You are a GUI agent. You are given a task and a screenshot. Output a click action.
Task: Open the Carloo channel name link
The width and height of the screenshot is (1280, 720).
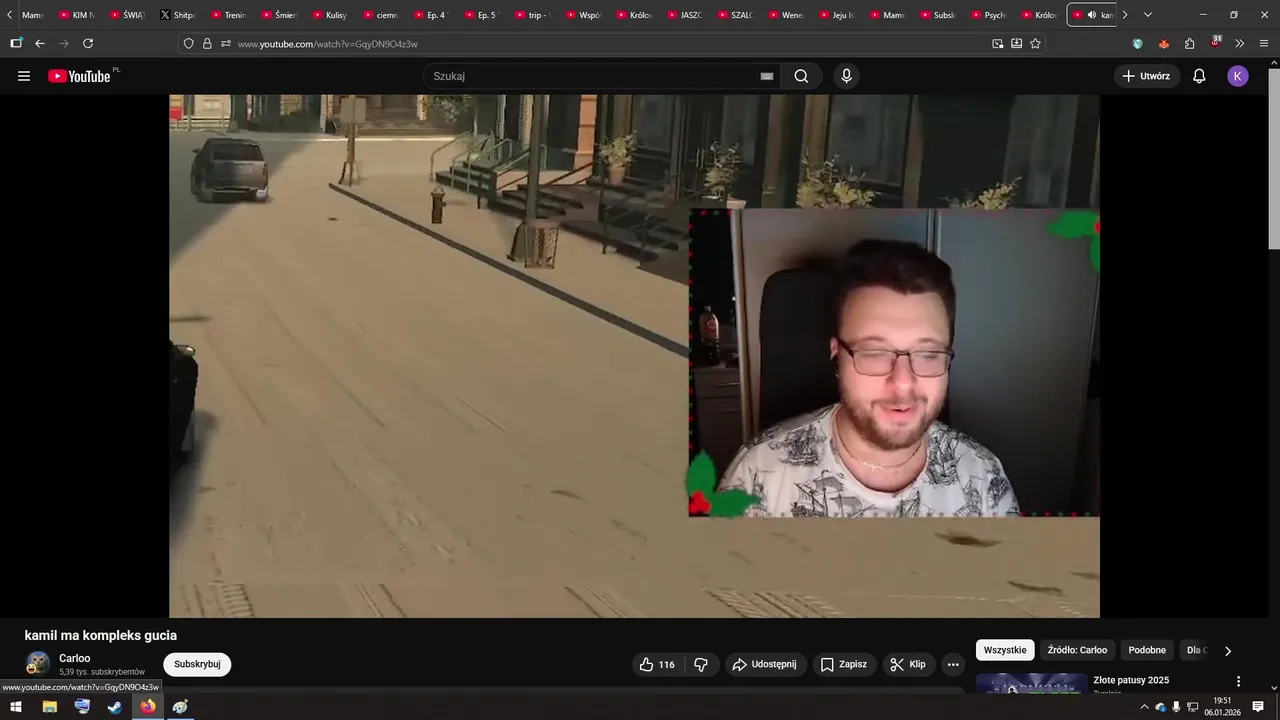coord(75,658)
